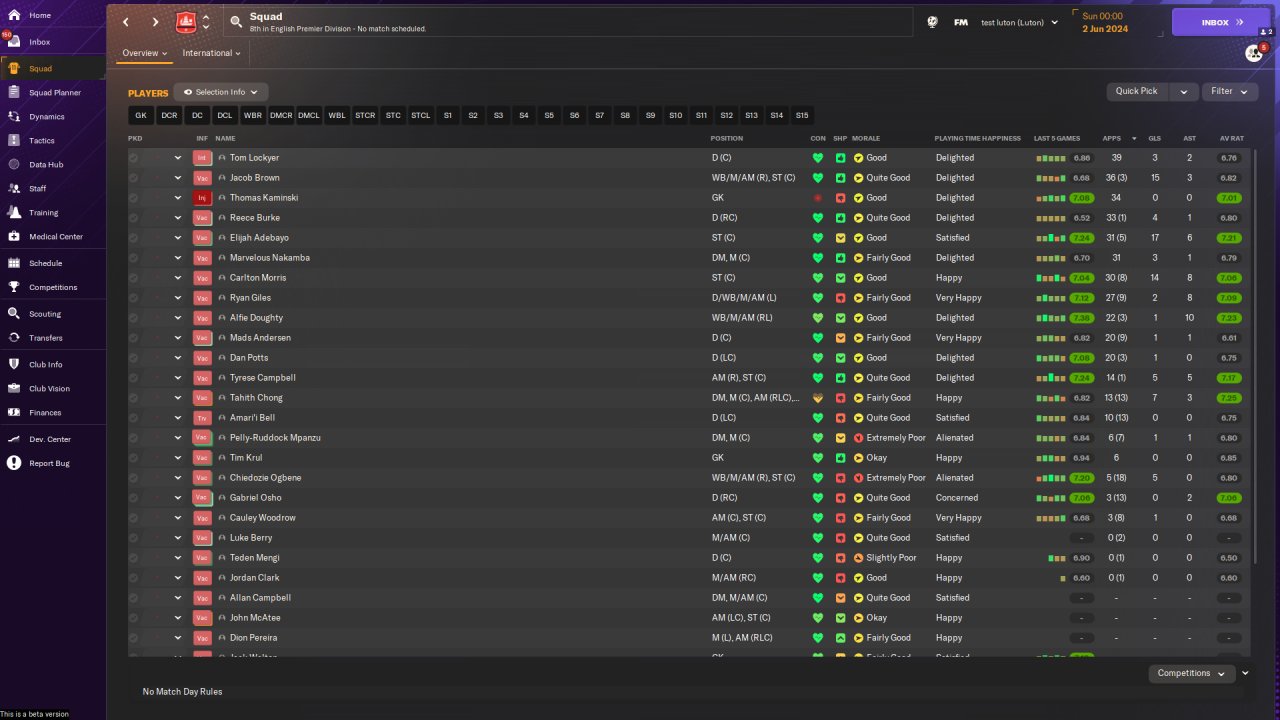Image resolution: width=1280 pixels, height=720 pixels.
Task: Open the Dev. Center
Action: pyautogui.click(x=52, y=440)
